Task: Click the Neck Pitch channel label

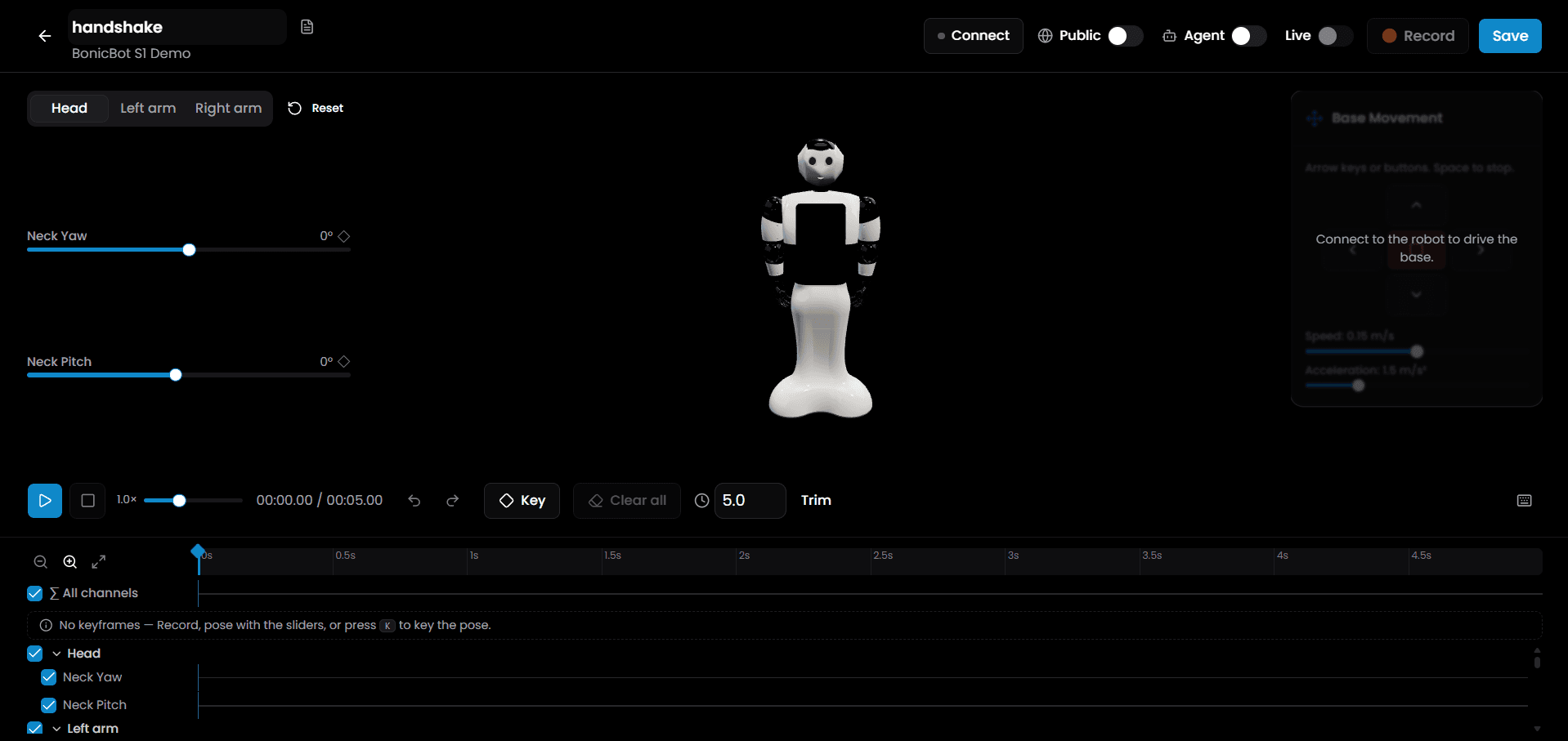Action: 95,705
